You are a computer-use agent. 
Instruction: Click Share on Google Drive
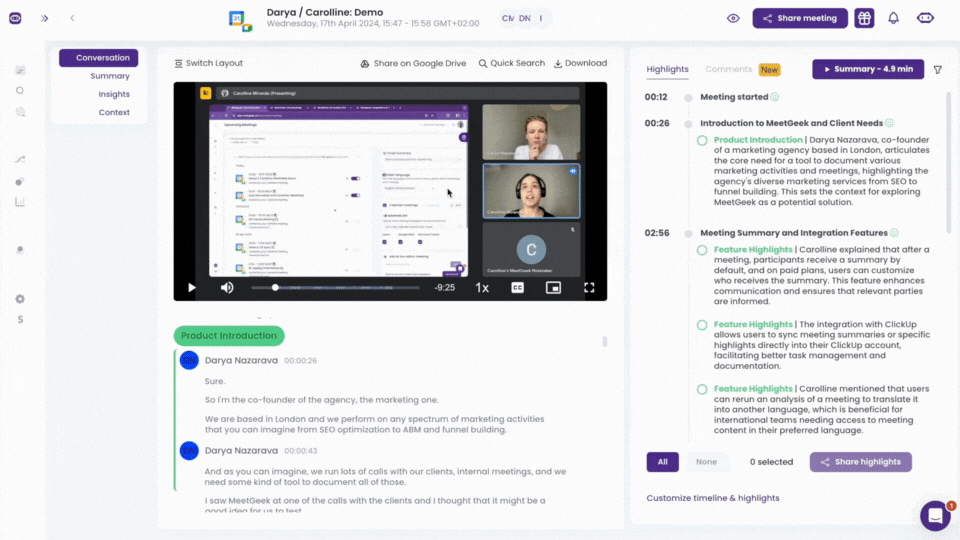(413, 63)
